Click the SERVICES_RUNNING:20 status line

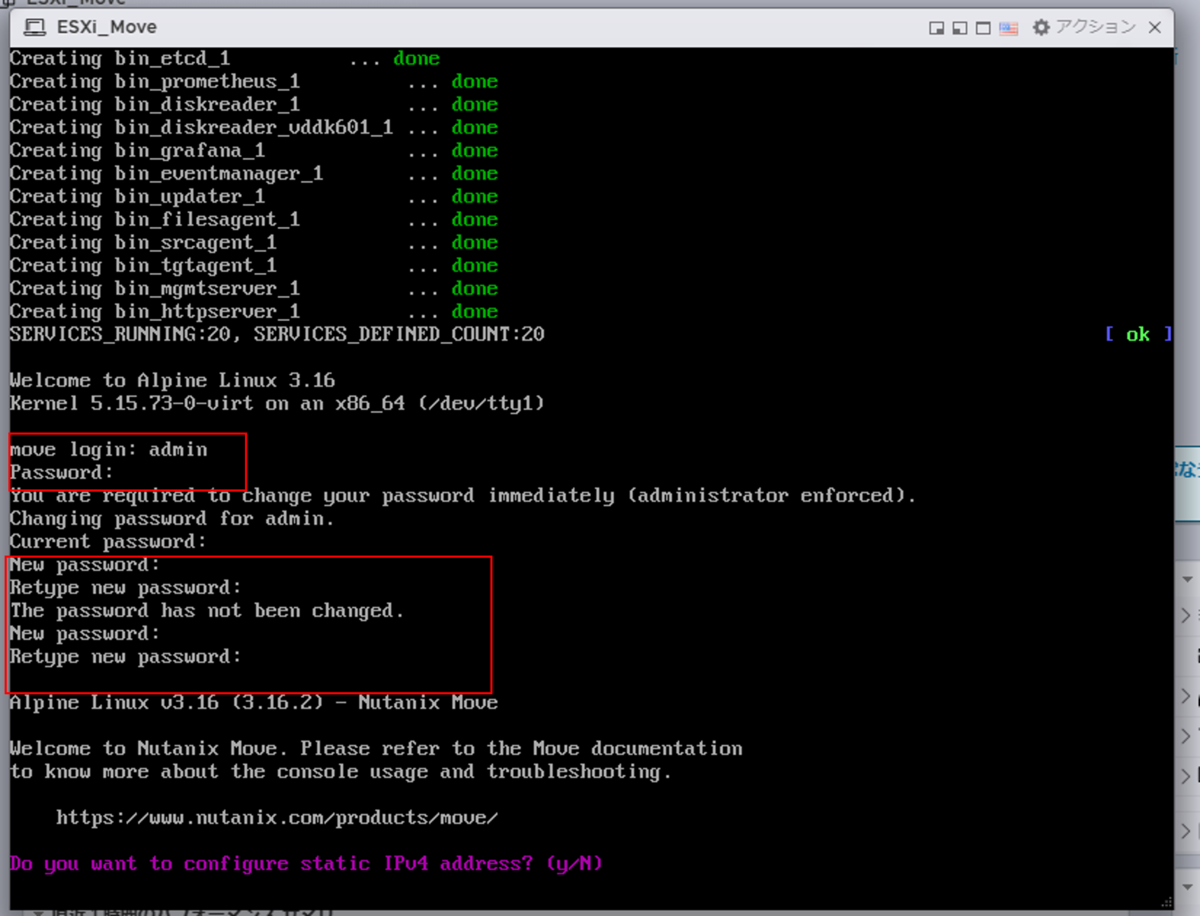tap(277, 334)
